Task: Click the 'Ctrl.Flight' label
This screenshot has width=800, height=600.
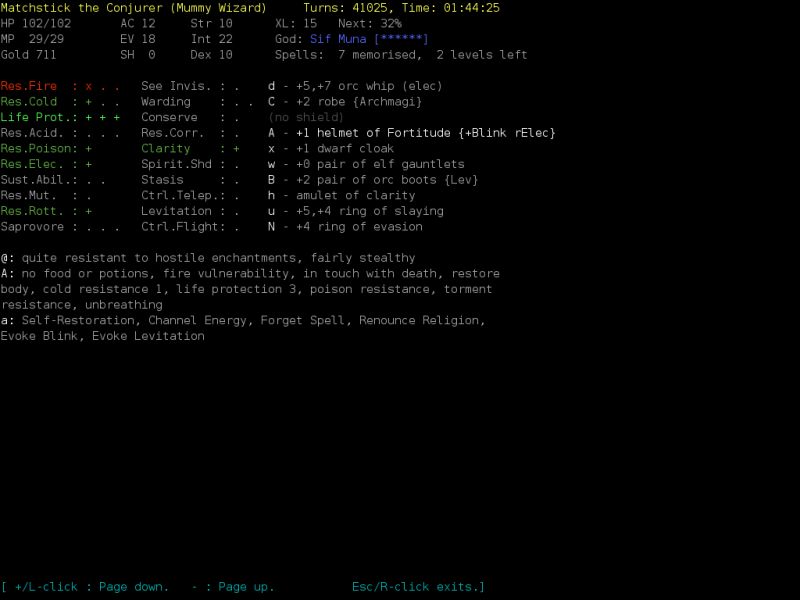Action: coord(180,227)
